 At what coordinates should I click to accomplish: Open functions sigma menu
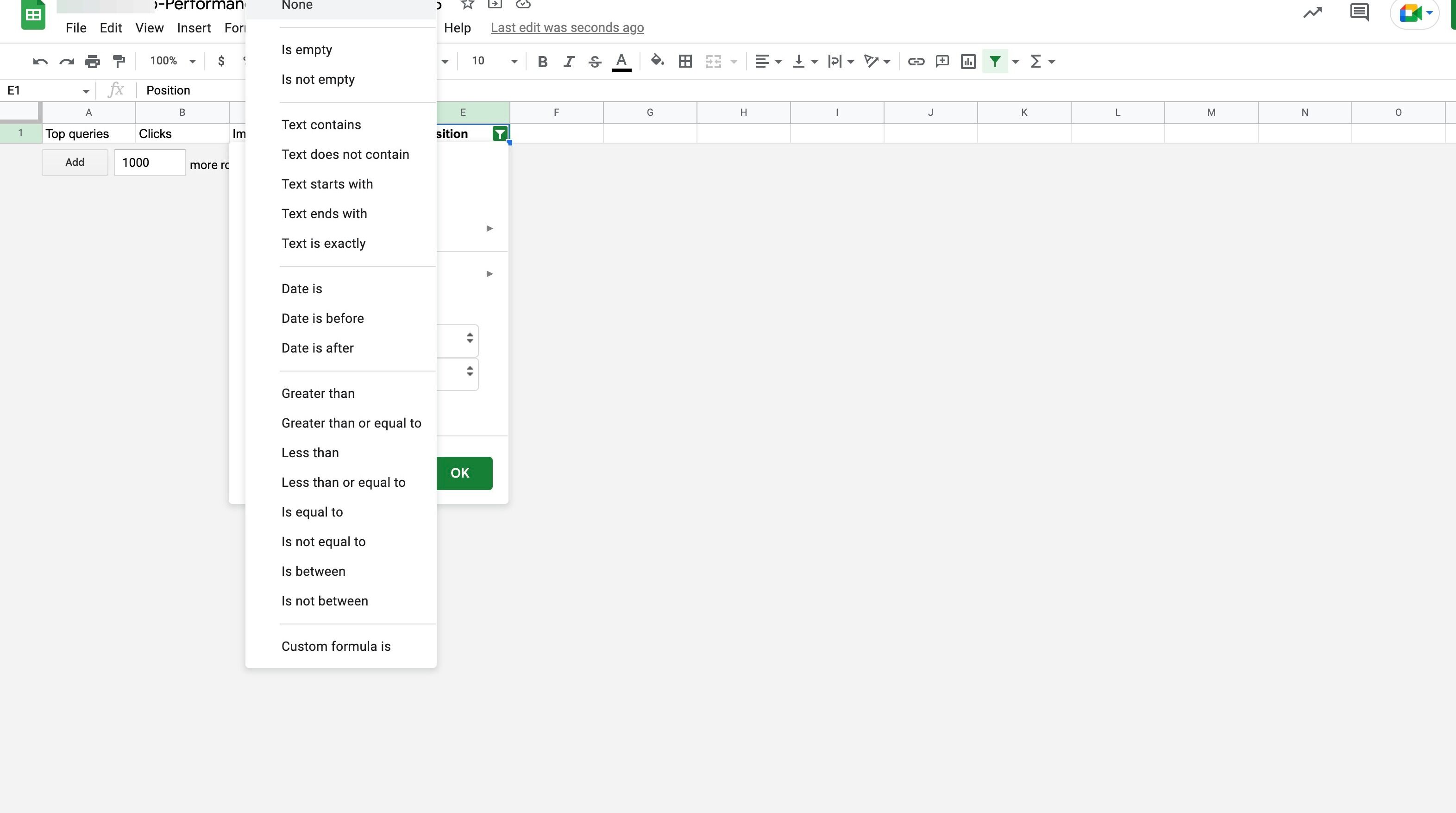coord(1036,61)
